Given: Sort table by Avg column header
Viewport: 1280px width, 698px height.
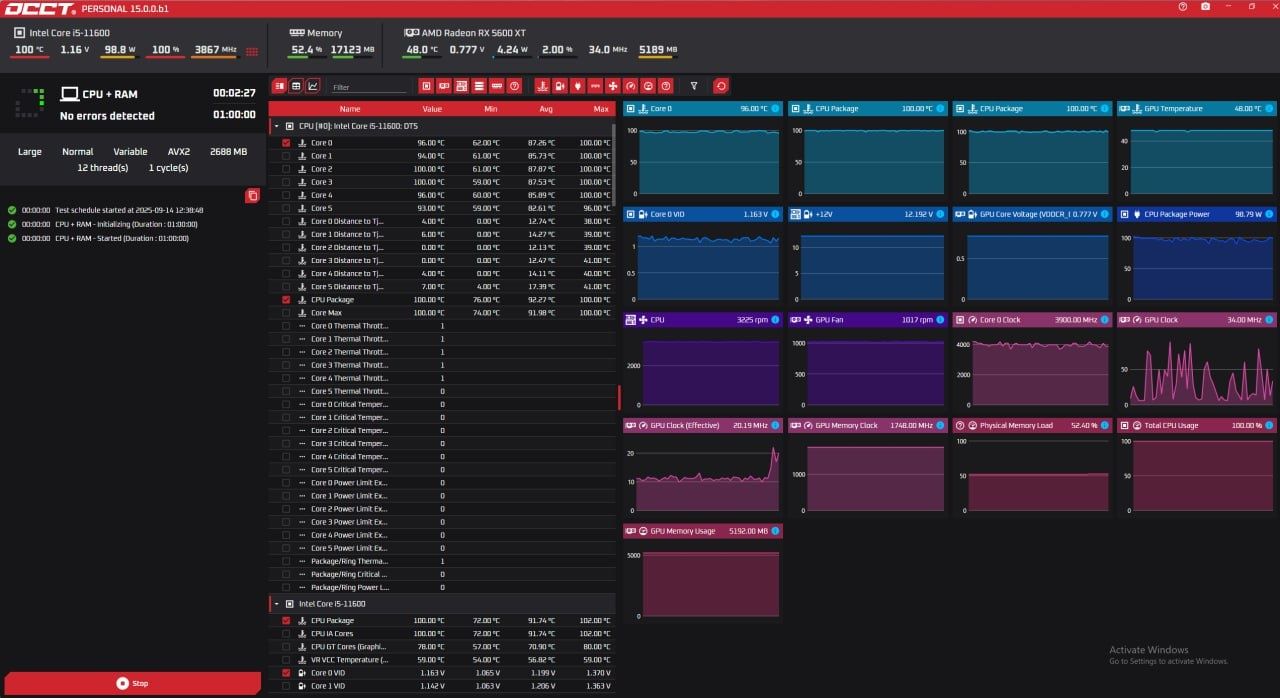Looking at the screenshot, I should (546, 109).
